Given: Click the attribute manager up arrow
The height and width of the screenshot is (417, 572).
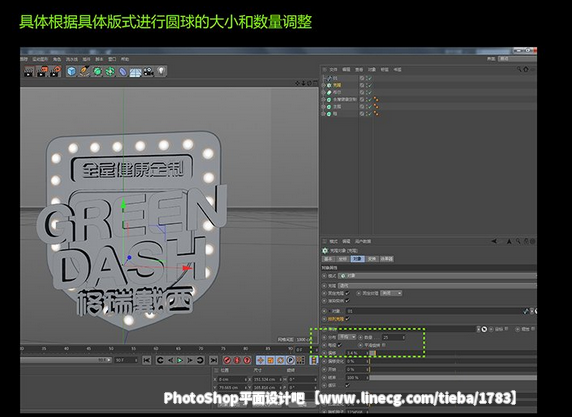Looking at the screenshot, I should (509, 241).
